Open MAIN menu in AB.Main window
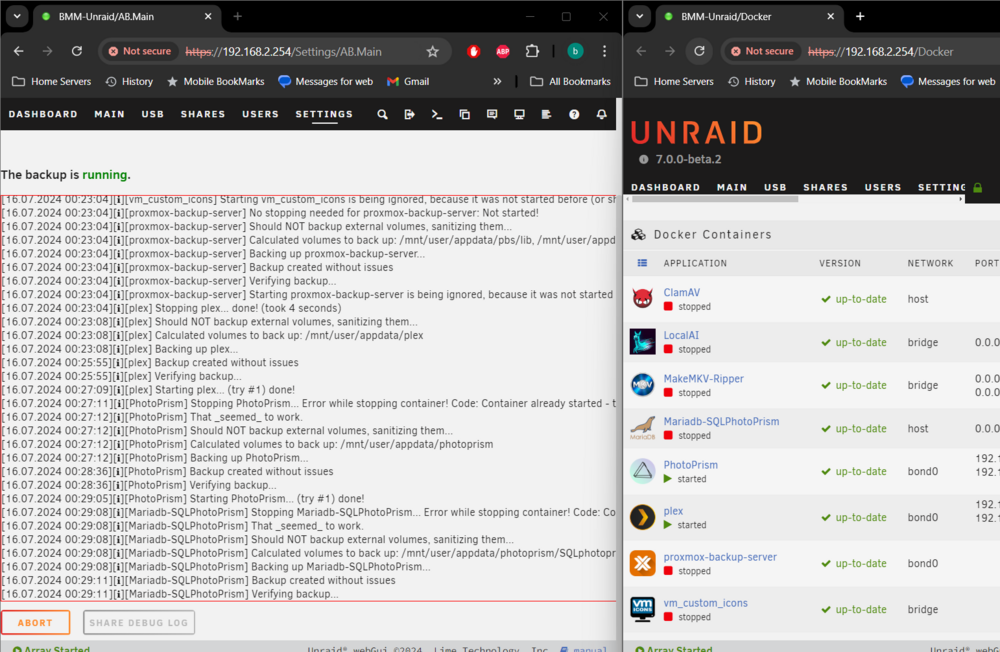This screenshot has height=652, width=1000. pyautogui.click(x=110, y=114)
